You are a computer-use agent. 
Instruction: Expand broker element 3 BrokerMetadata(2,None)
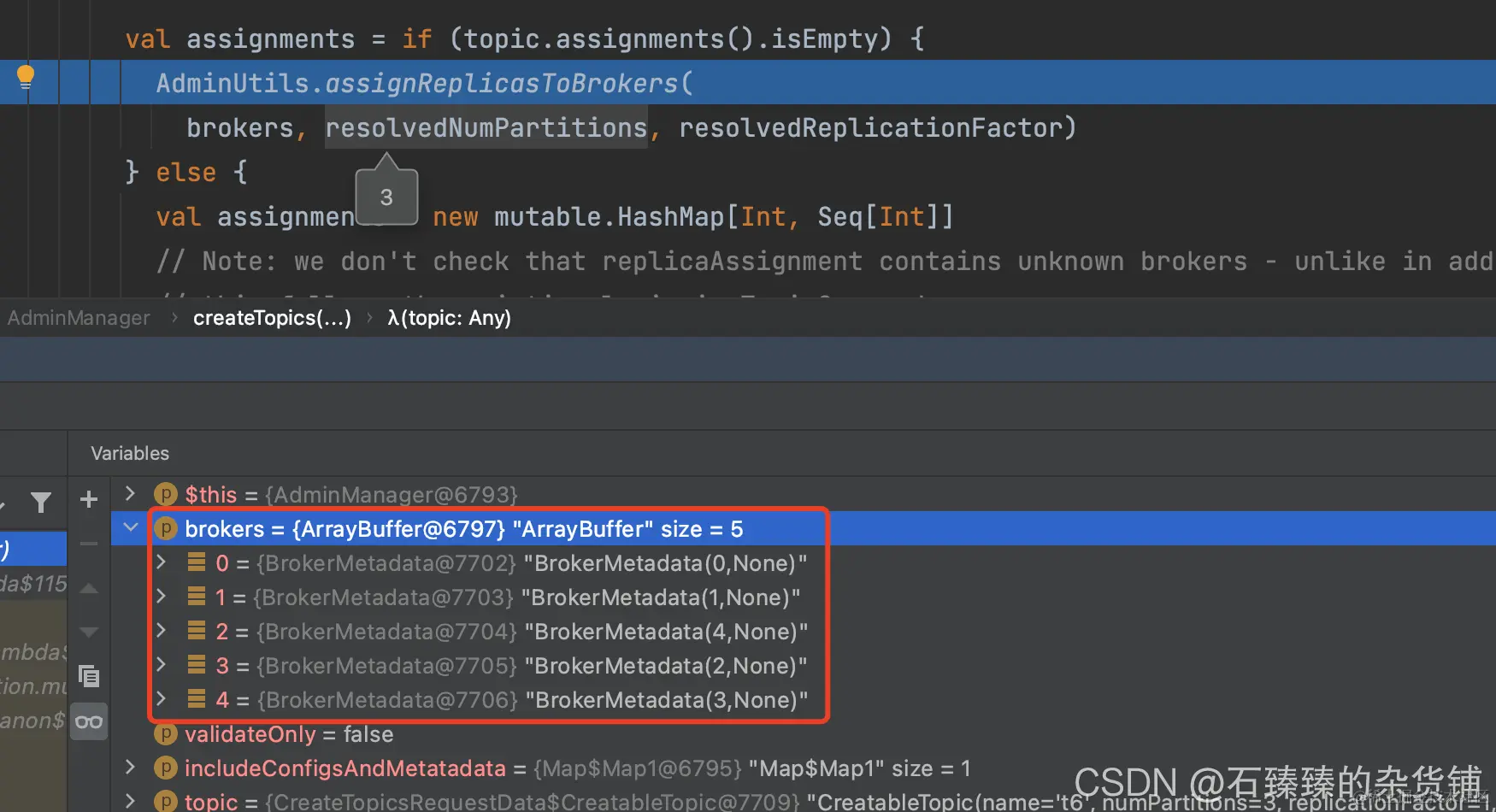(x=161, y=664)
